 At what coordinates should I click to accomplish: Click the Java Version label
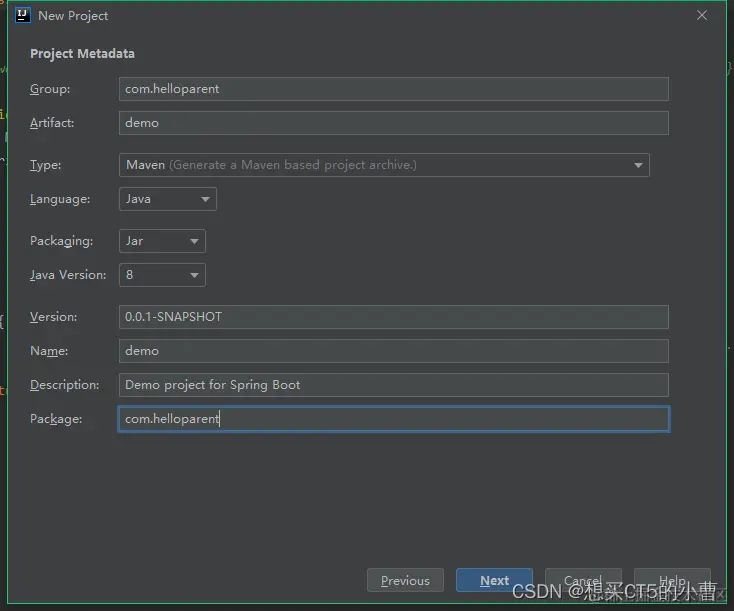pos(68,275)
